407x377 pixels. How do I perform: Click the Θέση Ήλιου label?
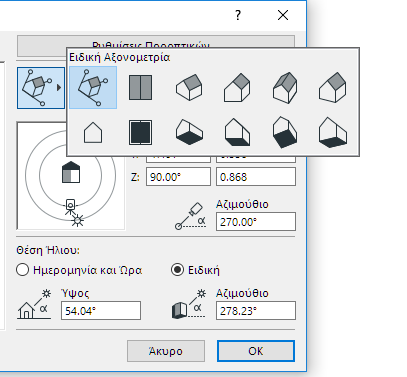click(48, 250)
